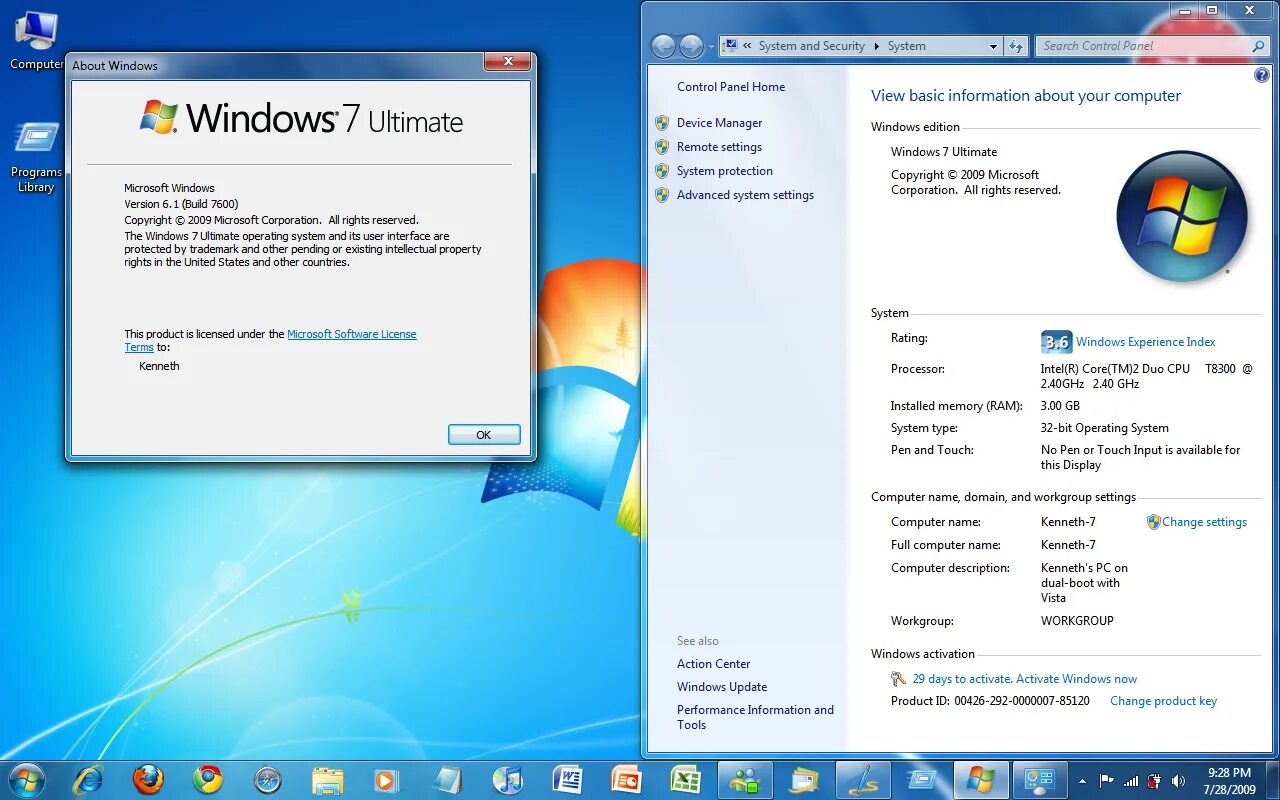
Task: Open the blue help question mark button
Action: click(x=1261, y=75)
